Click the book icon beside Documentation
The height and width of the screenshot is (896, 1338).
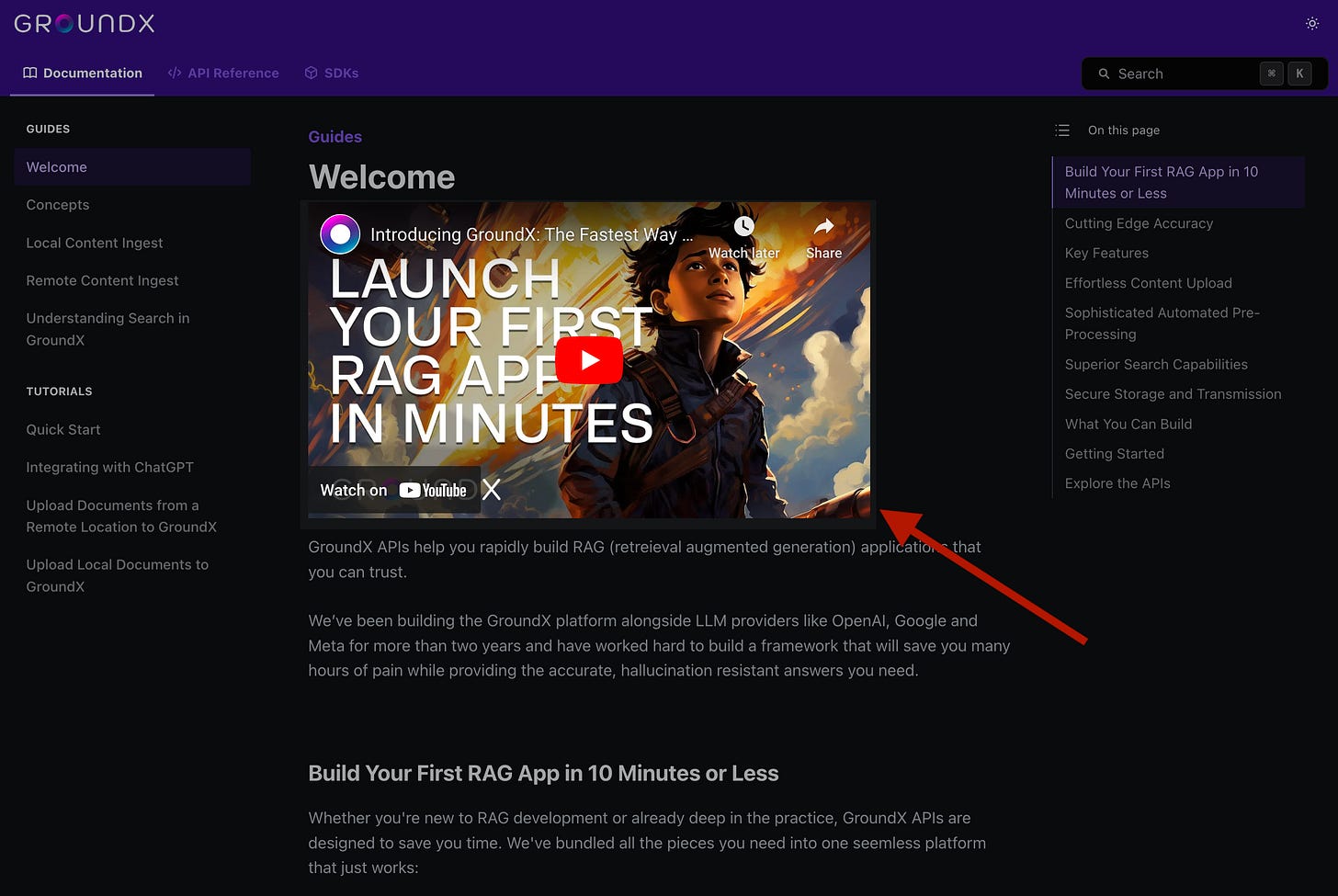point(30,73)
